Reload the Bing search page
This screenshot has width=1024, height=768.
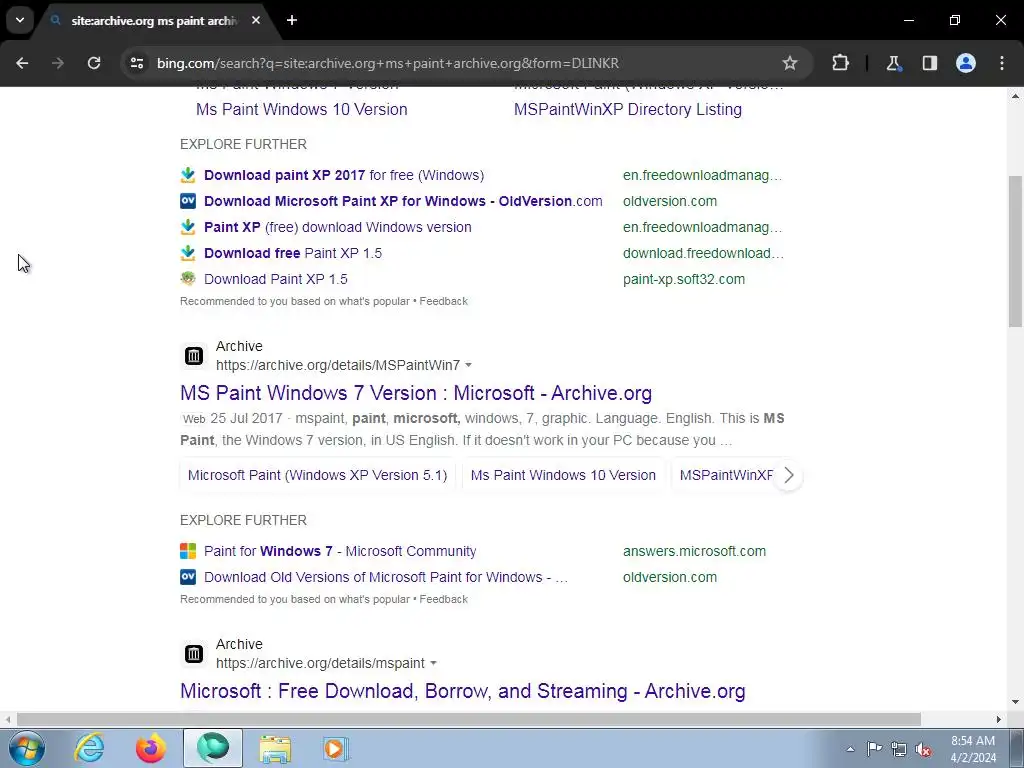[x=94, y=63]
